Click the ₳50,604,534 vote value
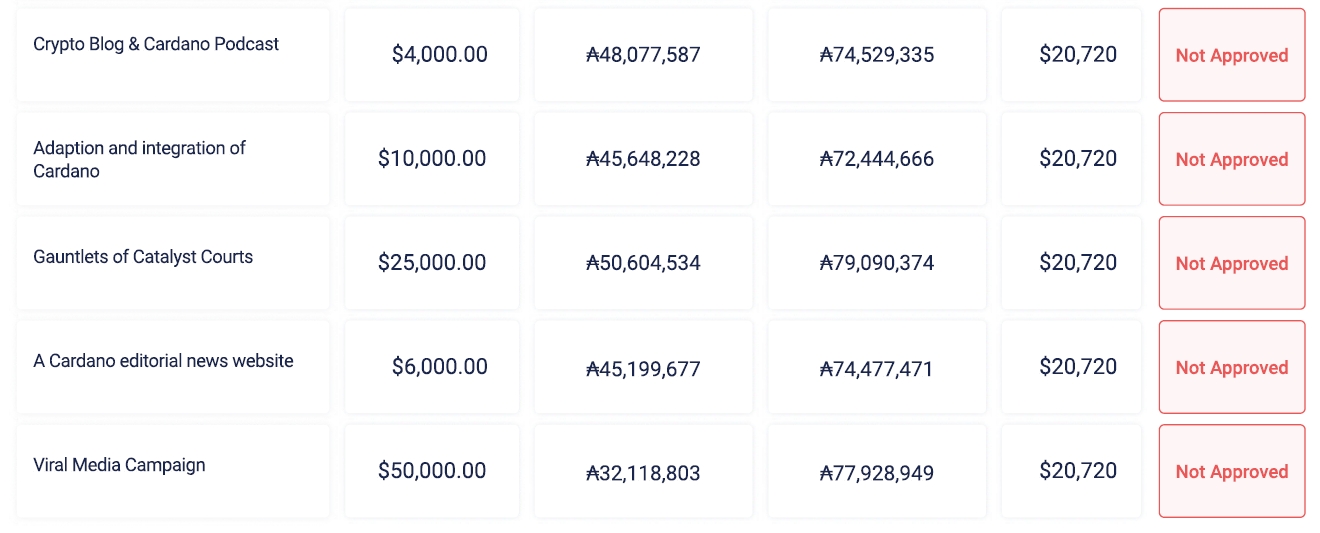 [643, 263]
